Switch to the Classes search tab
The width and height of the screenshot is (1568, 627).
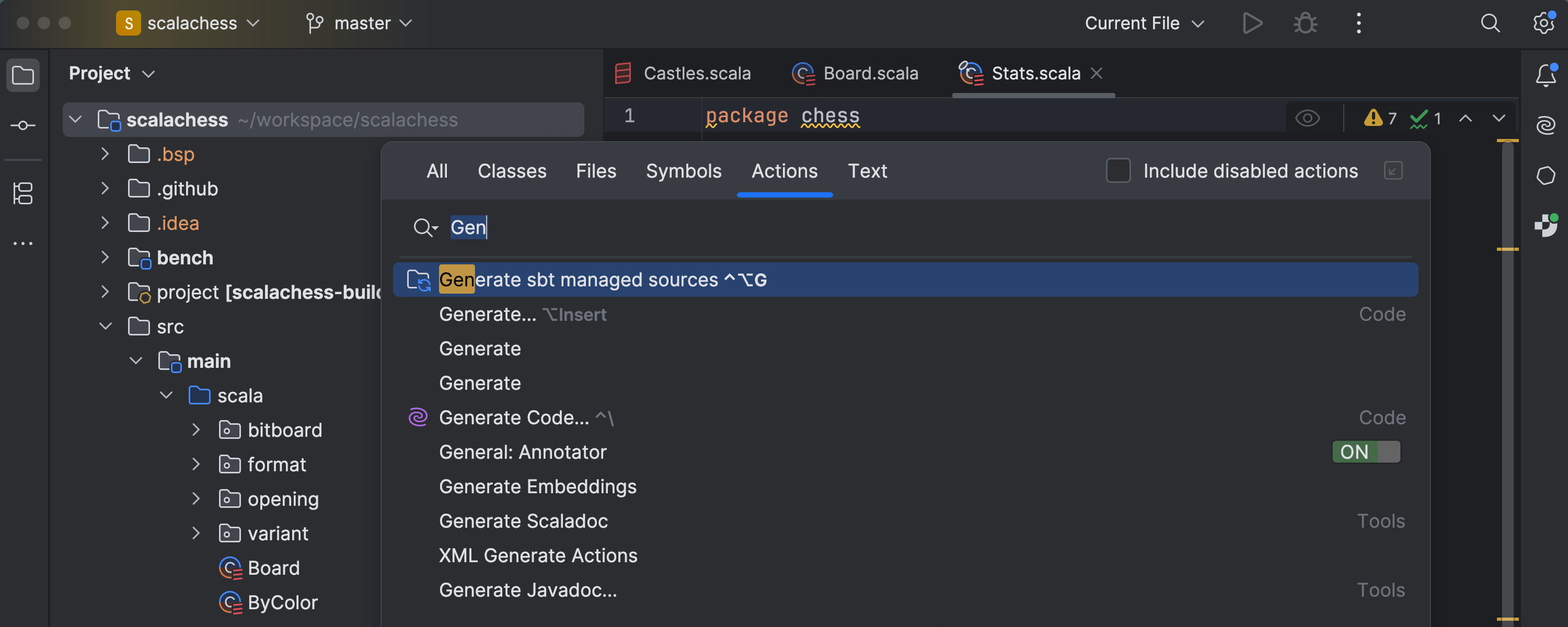pyautogui.click(x=512, y=171)
